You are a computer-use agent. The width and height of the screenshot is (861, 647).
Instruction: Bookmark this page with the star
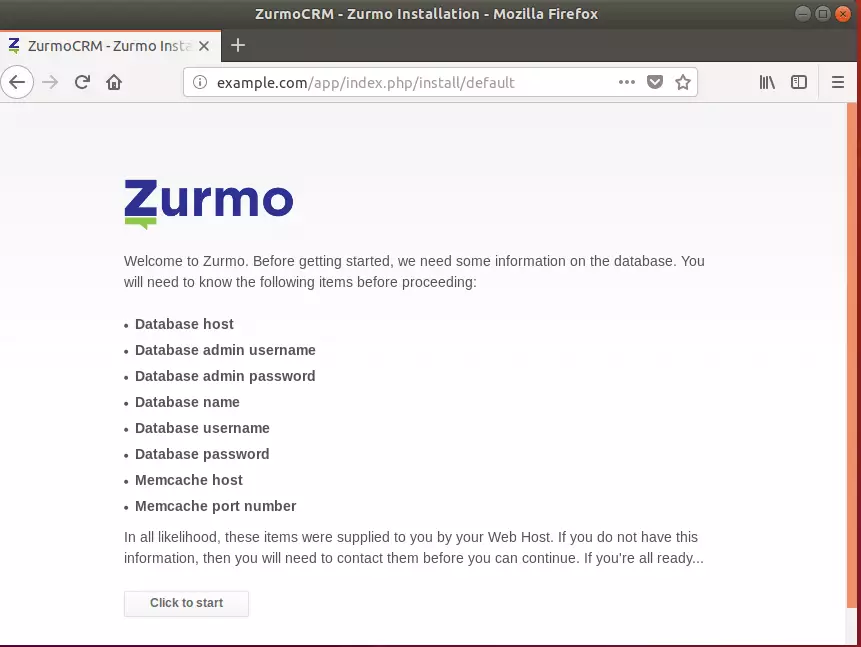coord(683,82)
